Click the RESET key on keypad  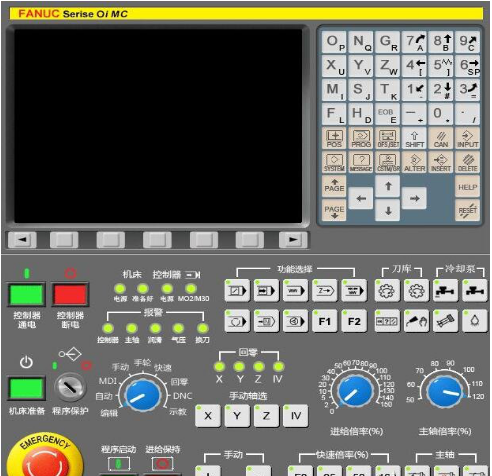(467, 210)
